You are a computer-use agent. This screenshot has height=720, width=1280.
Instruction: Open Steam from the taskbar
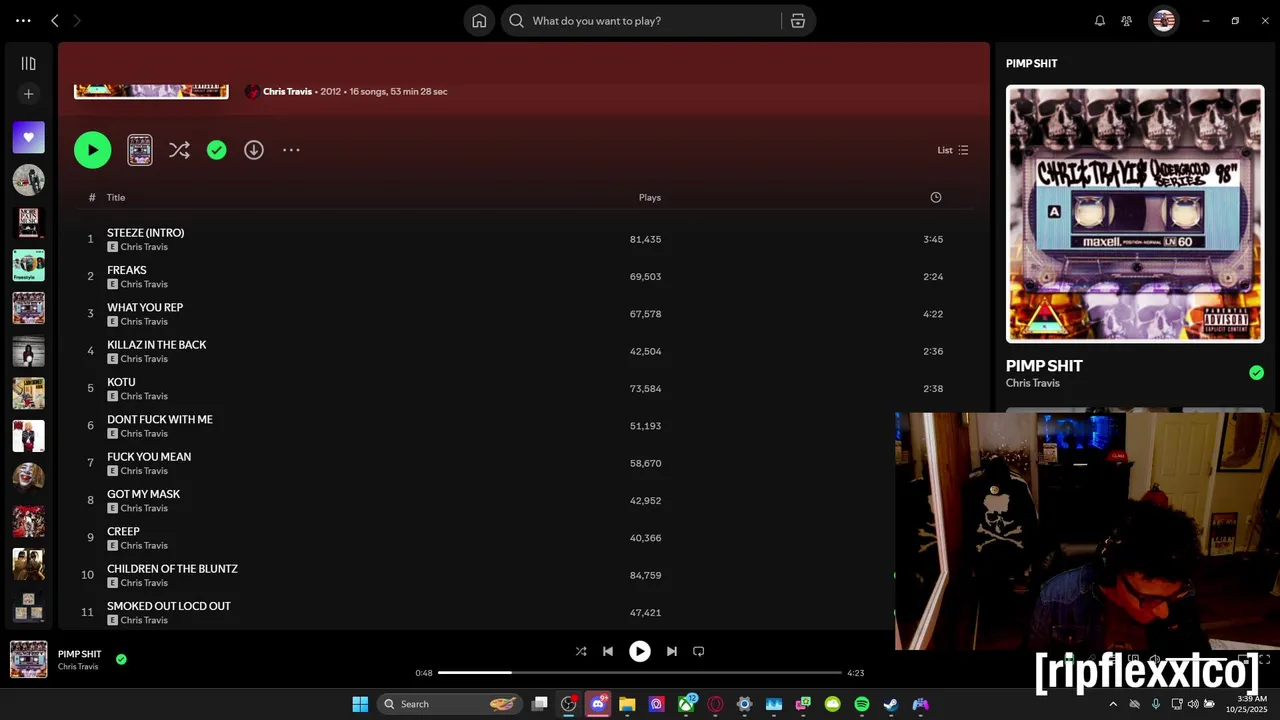coord(891,704)
